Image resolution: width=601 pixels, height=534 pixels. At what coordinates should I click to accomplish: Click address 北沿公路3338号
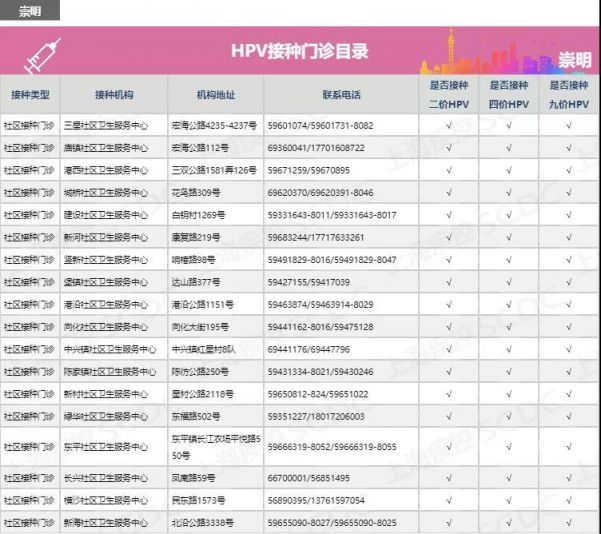point(202,523)
